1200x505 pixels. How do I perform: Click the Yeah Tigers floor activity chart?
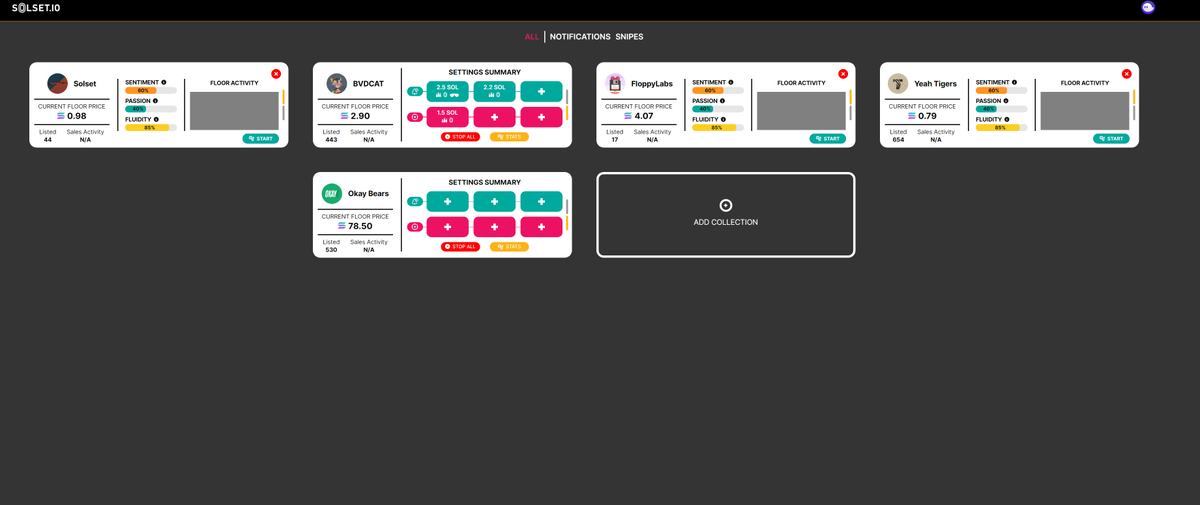click(x=1085, y=110)
